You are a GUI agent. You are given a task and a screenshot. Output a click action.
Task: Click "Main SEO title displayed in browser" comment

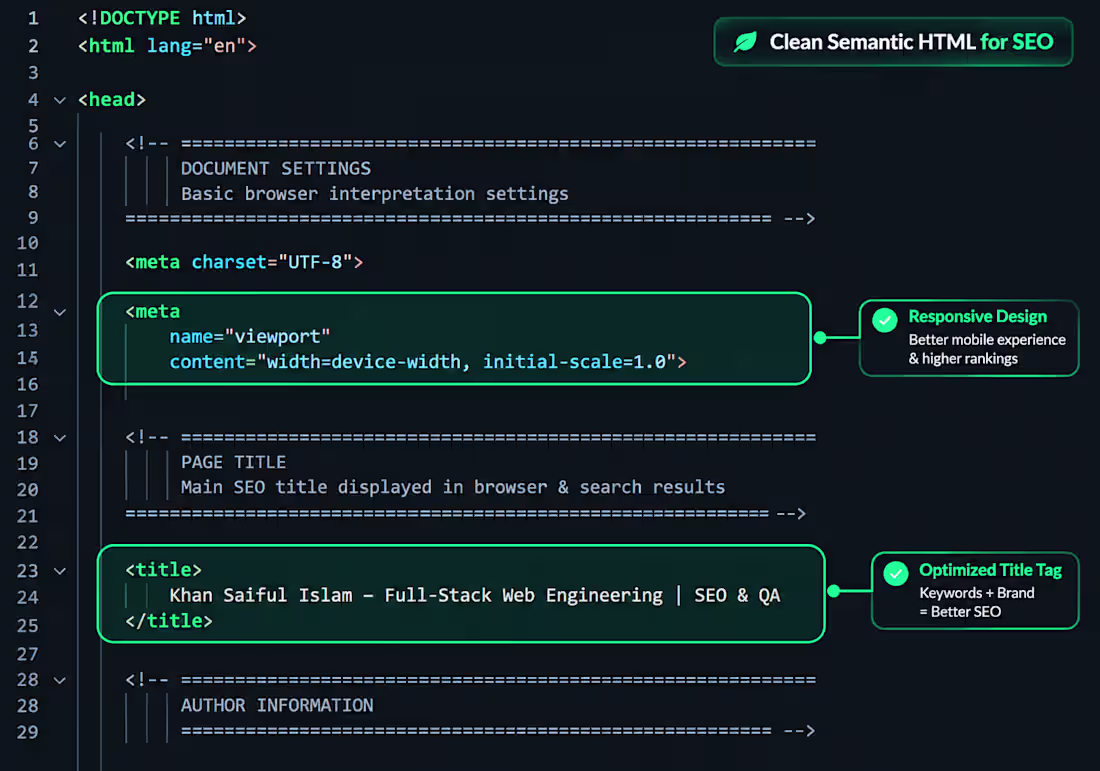click(452, 488)
